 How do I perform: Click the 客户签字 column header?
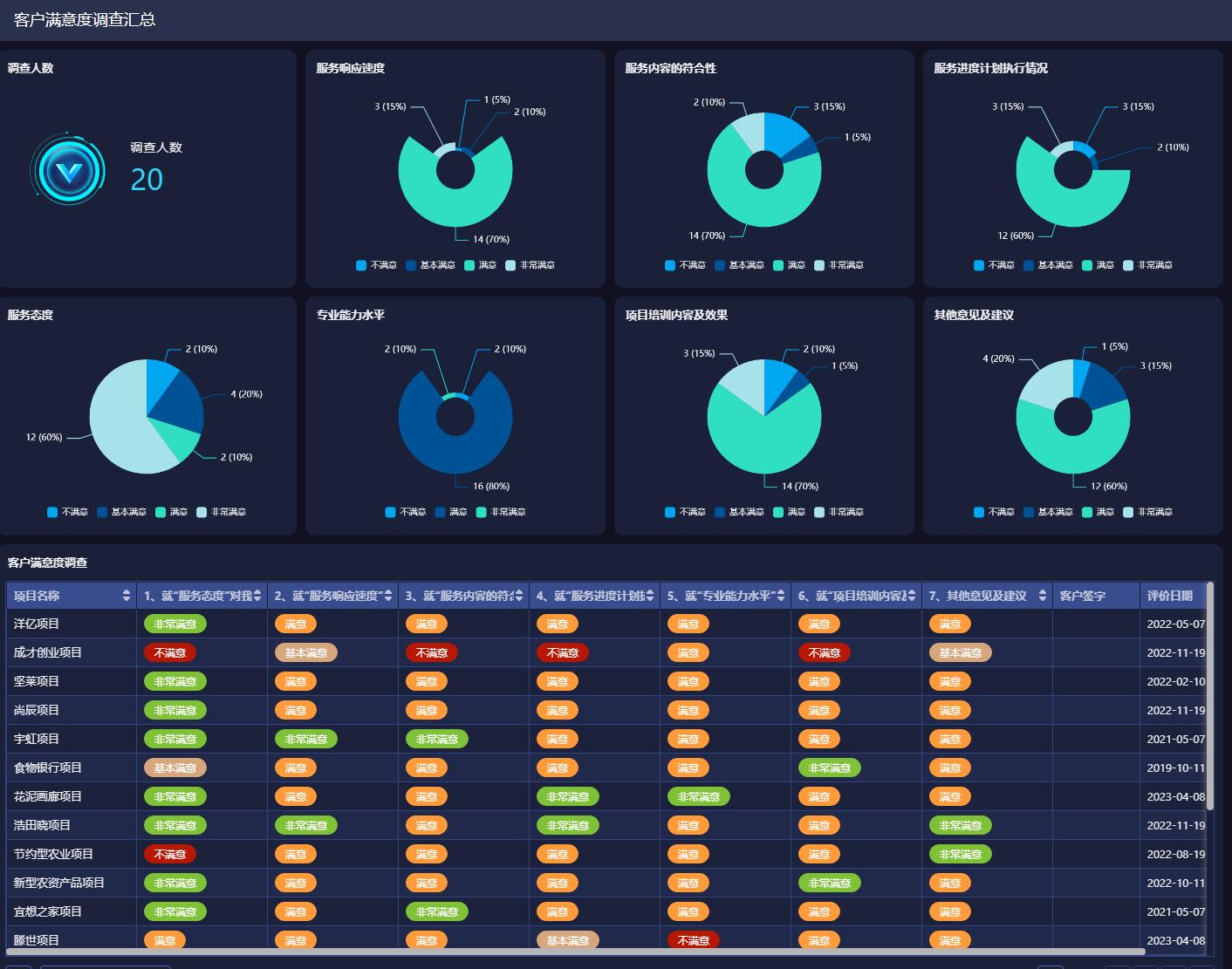point(1082,596)
